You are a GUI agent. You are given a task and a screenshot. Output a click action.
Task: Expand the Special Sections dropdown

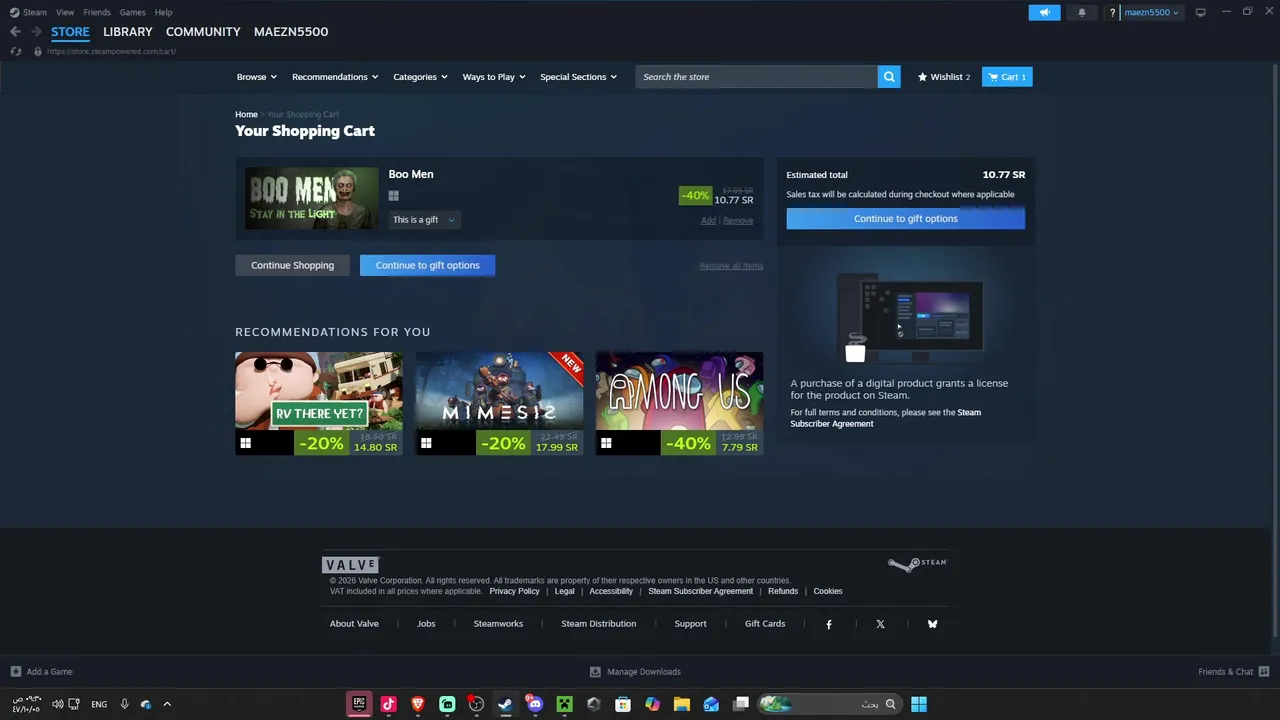tap(578, 77)
